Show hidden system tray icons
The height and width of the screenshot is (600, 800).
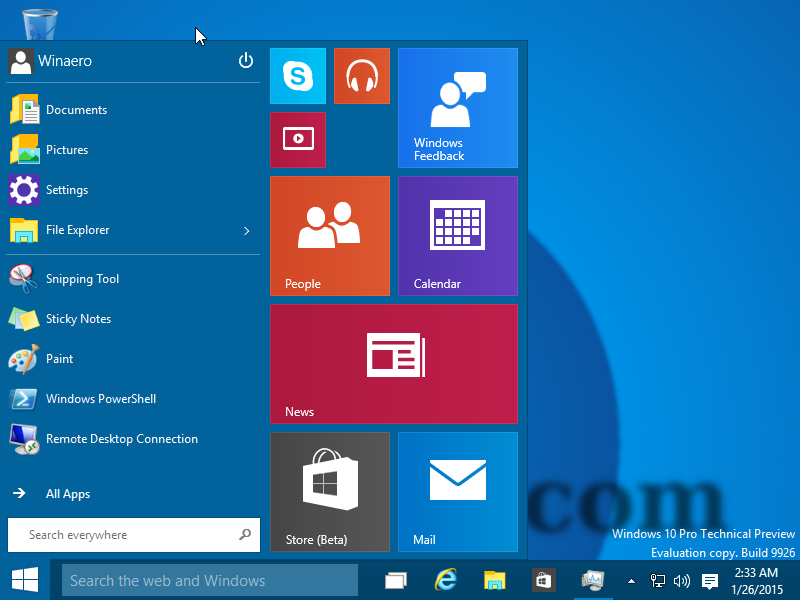click(631, 580)
